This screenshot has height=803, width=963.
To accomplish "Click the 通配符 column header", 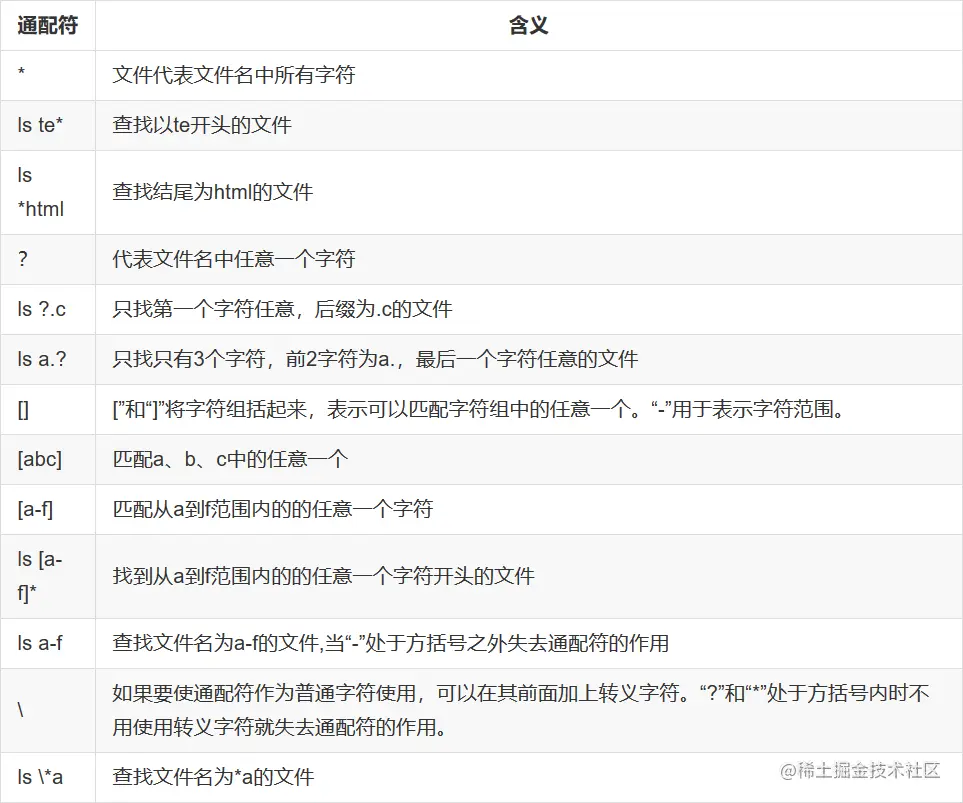I will [x=48, y=25].
